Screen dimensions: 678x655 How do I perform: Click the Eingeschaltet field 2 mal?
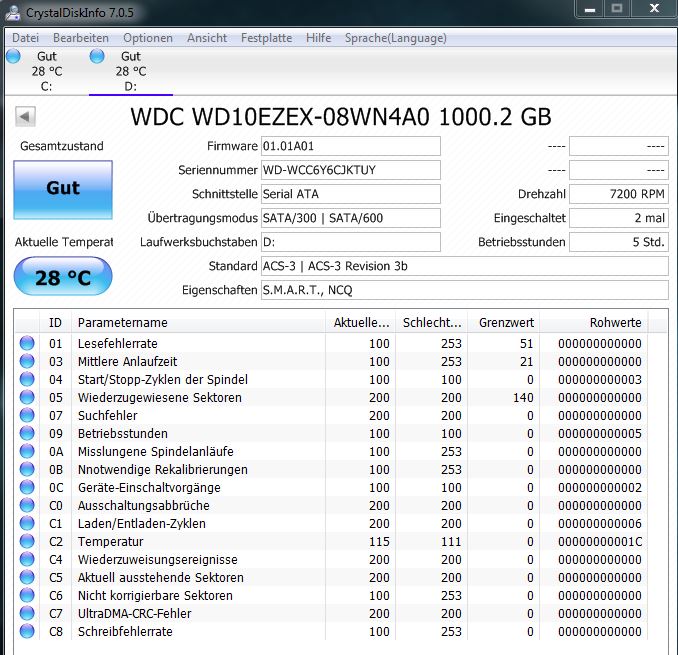point(619,218)
